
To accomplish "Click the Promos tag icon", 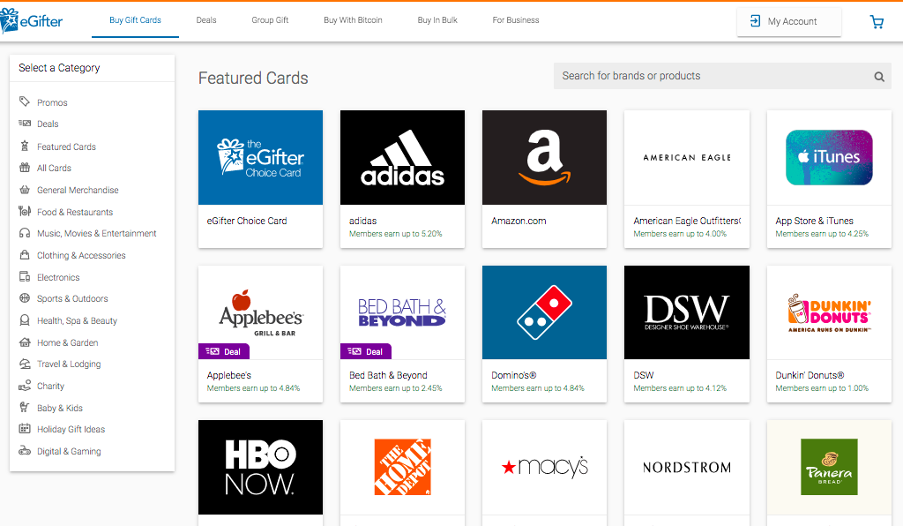I will pyautogui.click(x=24, y=102).
